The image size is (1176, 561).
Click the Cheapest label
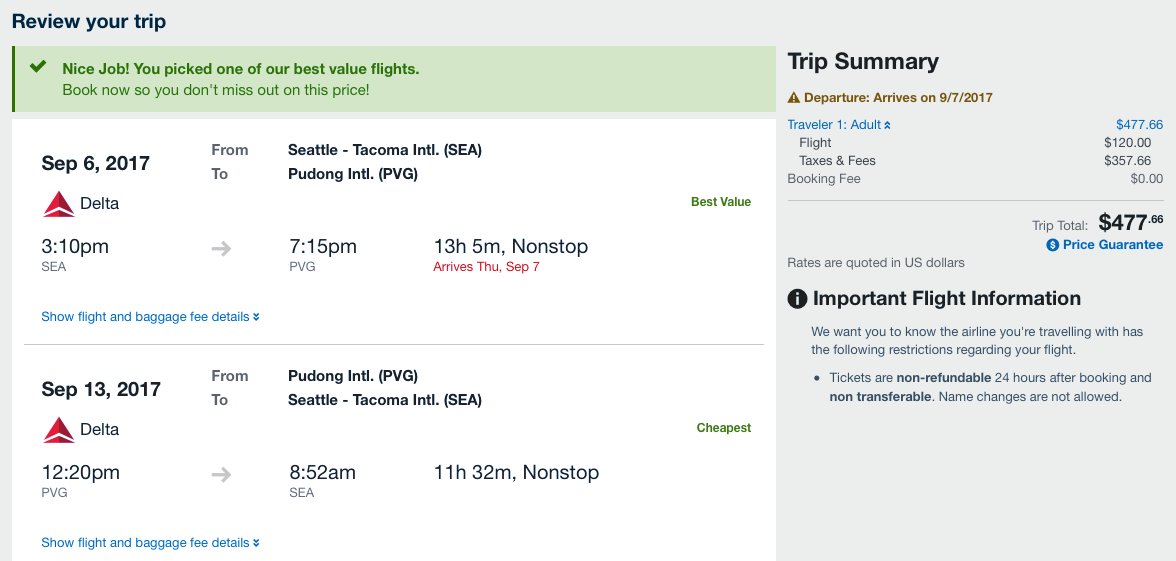(x=723, y=428)
